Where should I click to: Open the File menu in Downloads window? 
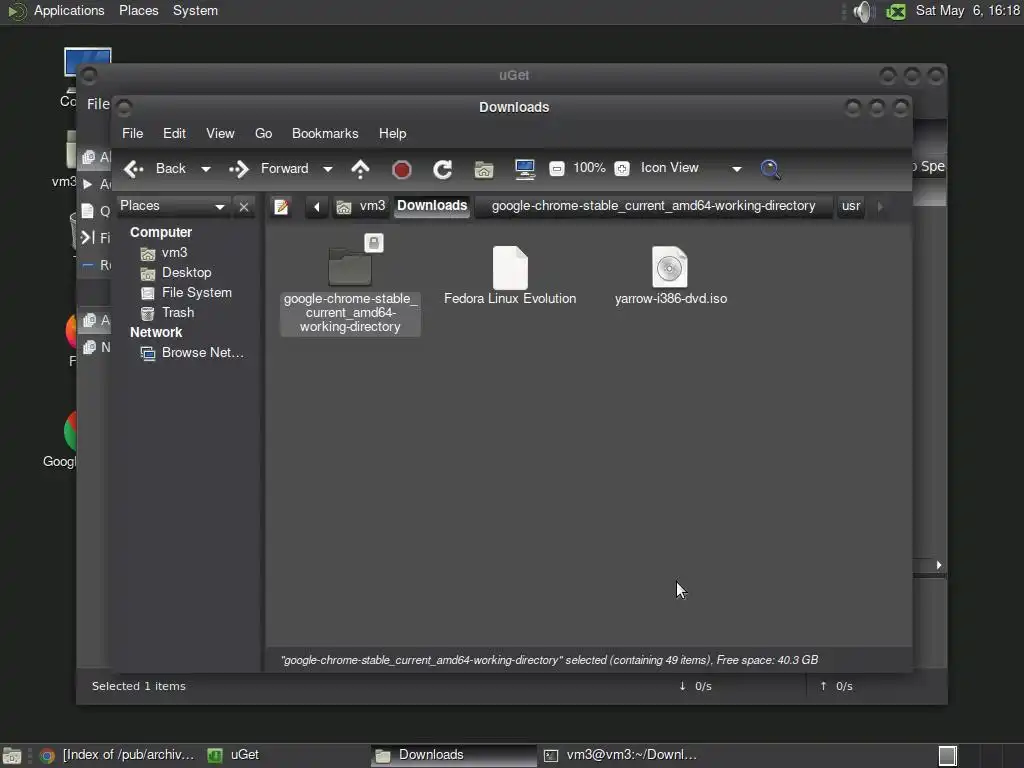coord(133,133)
